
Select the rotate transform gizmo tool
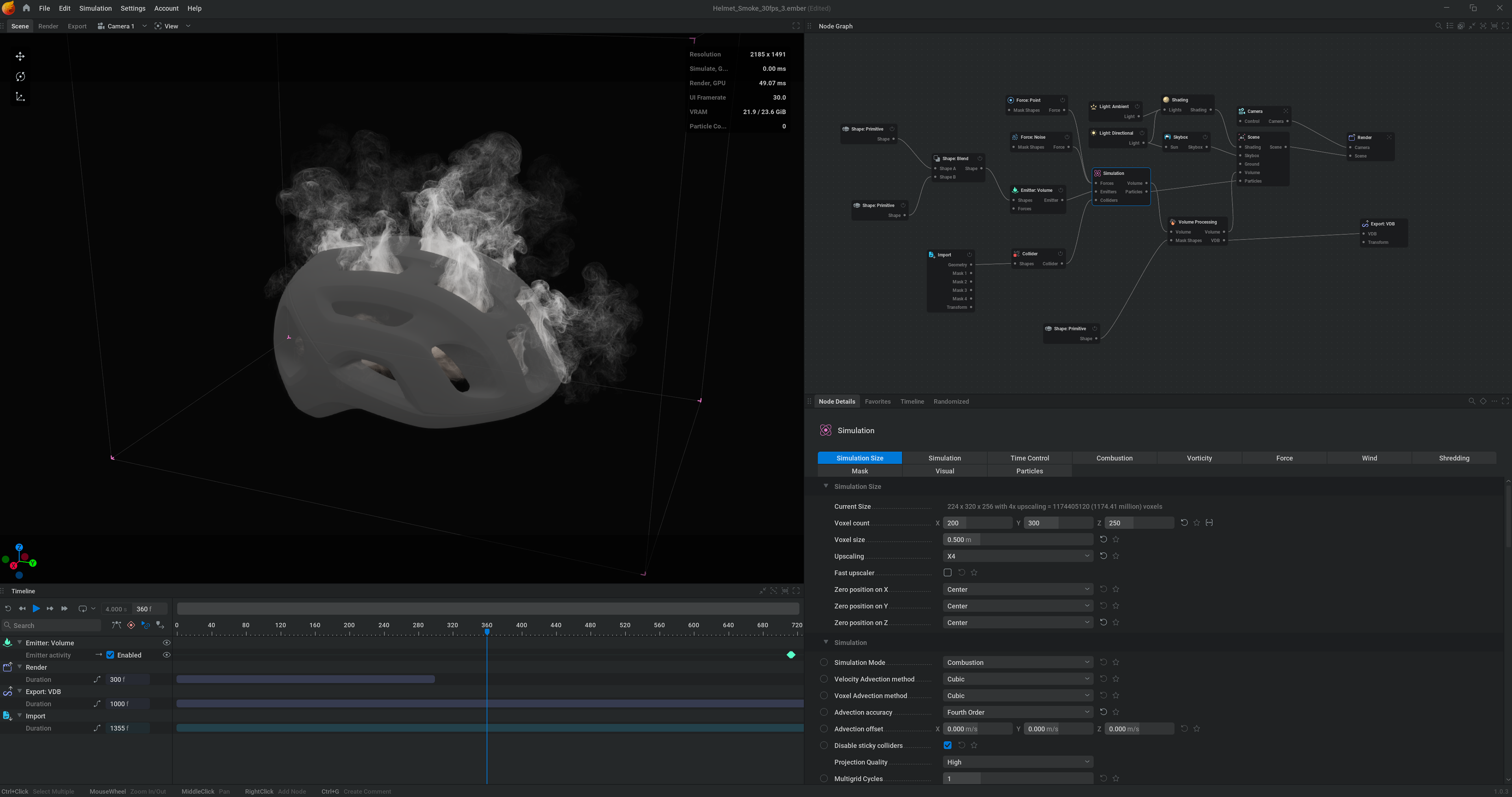[20, 77]
